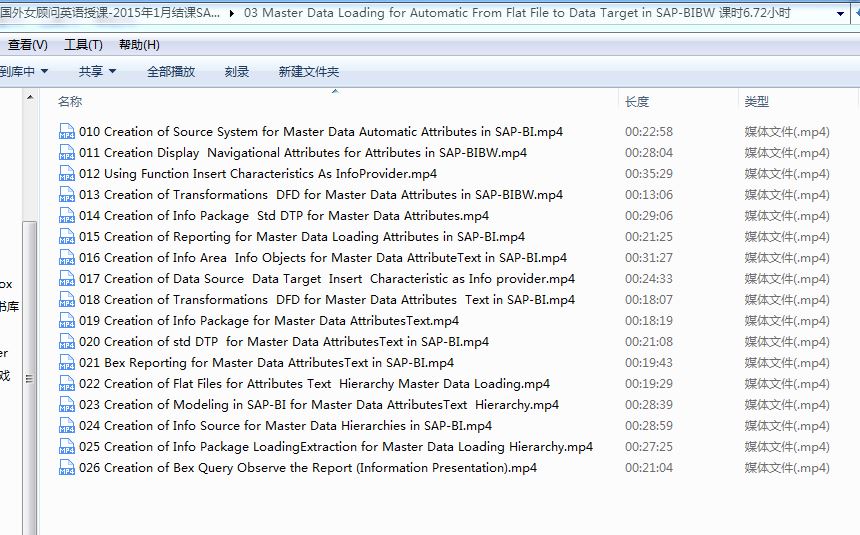Screen dimensions: 860x535
Task: Click duration value 00:19:43
Action: (x=649, y=363)
